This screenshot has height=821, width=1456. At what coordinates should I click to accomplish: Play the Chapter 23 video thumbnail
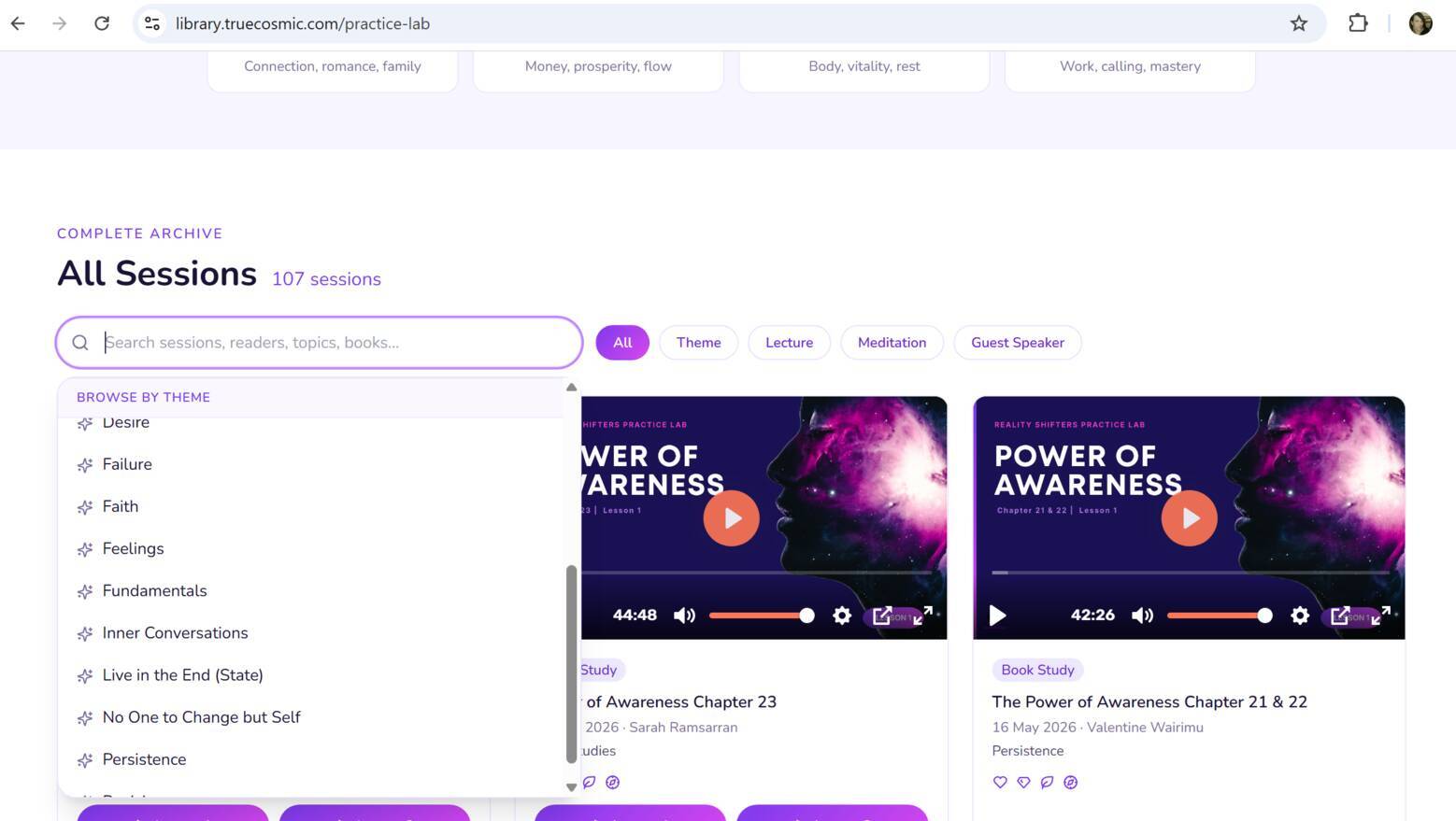pos(731,517)
